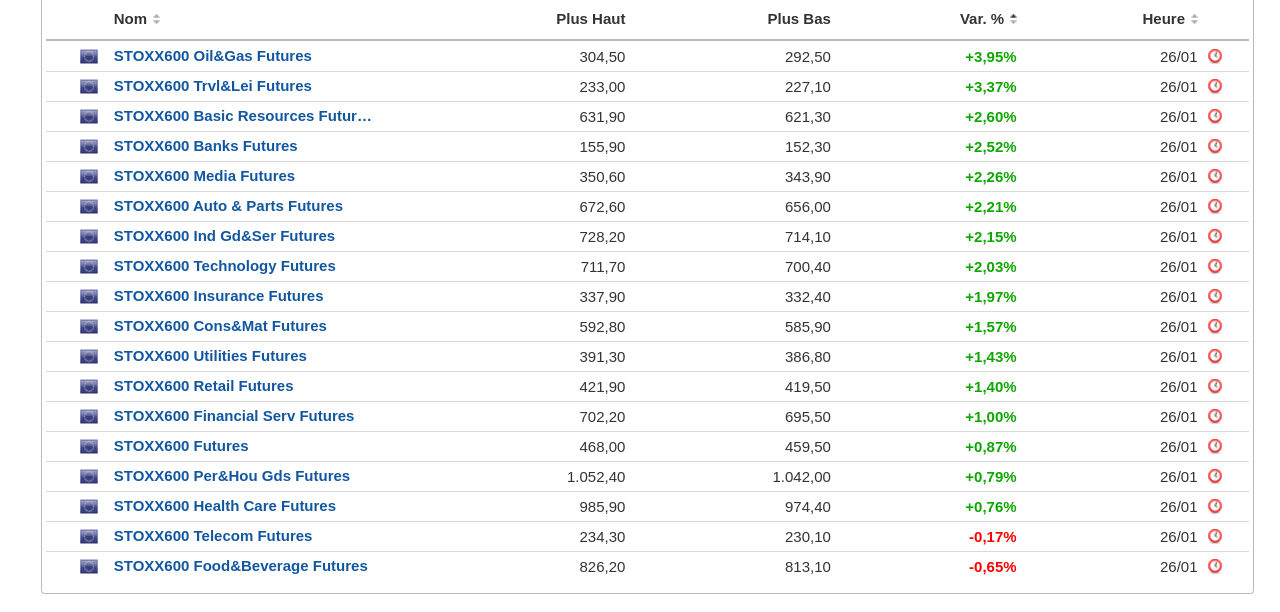Click the flag icon beside STOXX600 Food&Beverage Futures
Screen dimensions: 1280x612
coord(89,567)
